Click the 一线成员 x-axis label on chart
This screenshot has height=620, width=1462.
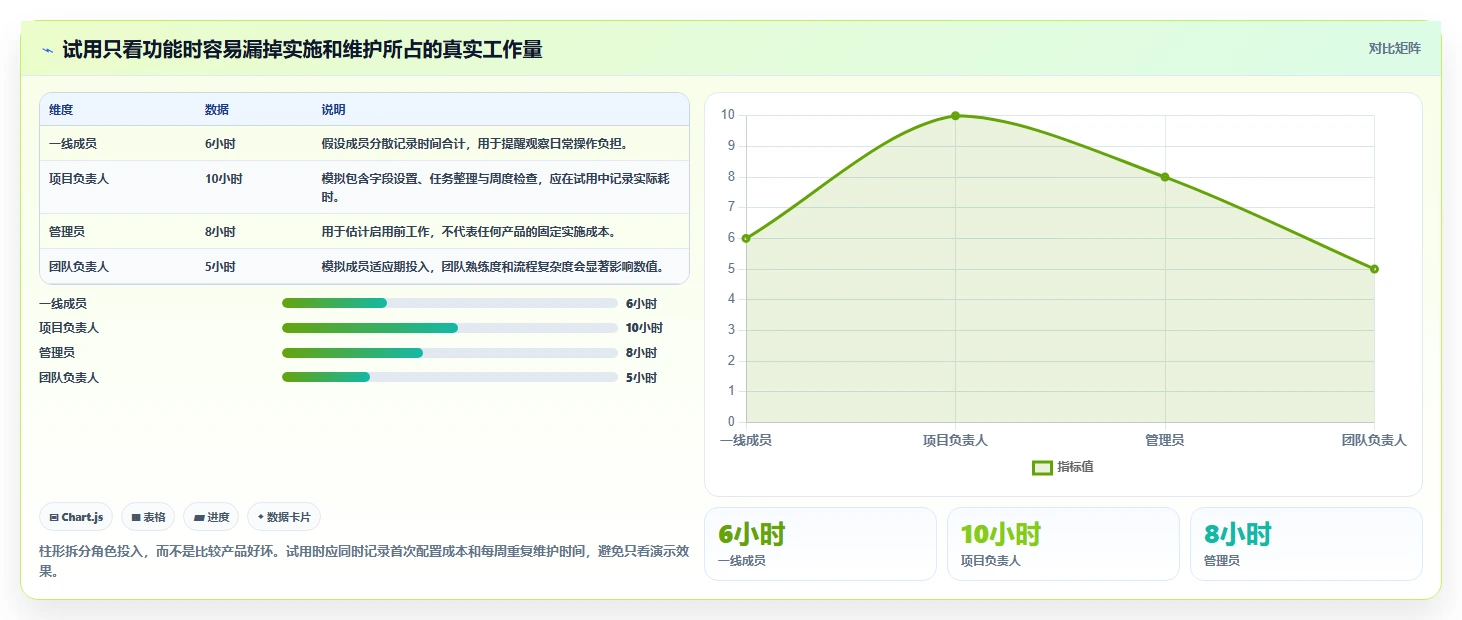pos(746,440)
